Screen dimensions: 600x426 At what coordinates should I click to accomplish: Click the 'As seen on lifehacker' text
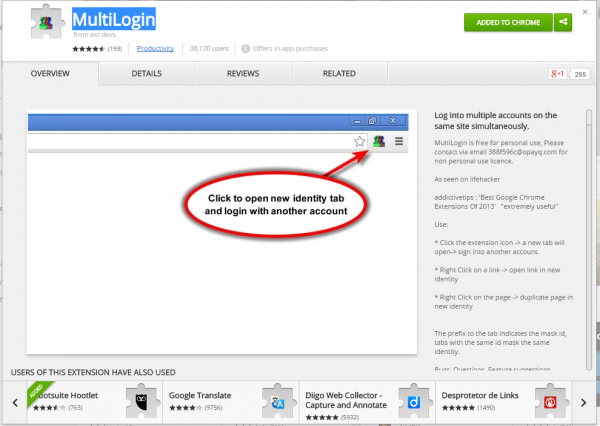tap(467, 179)
